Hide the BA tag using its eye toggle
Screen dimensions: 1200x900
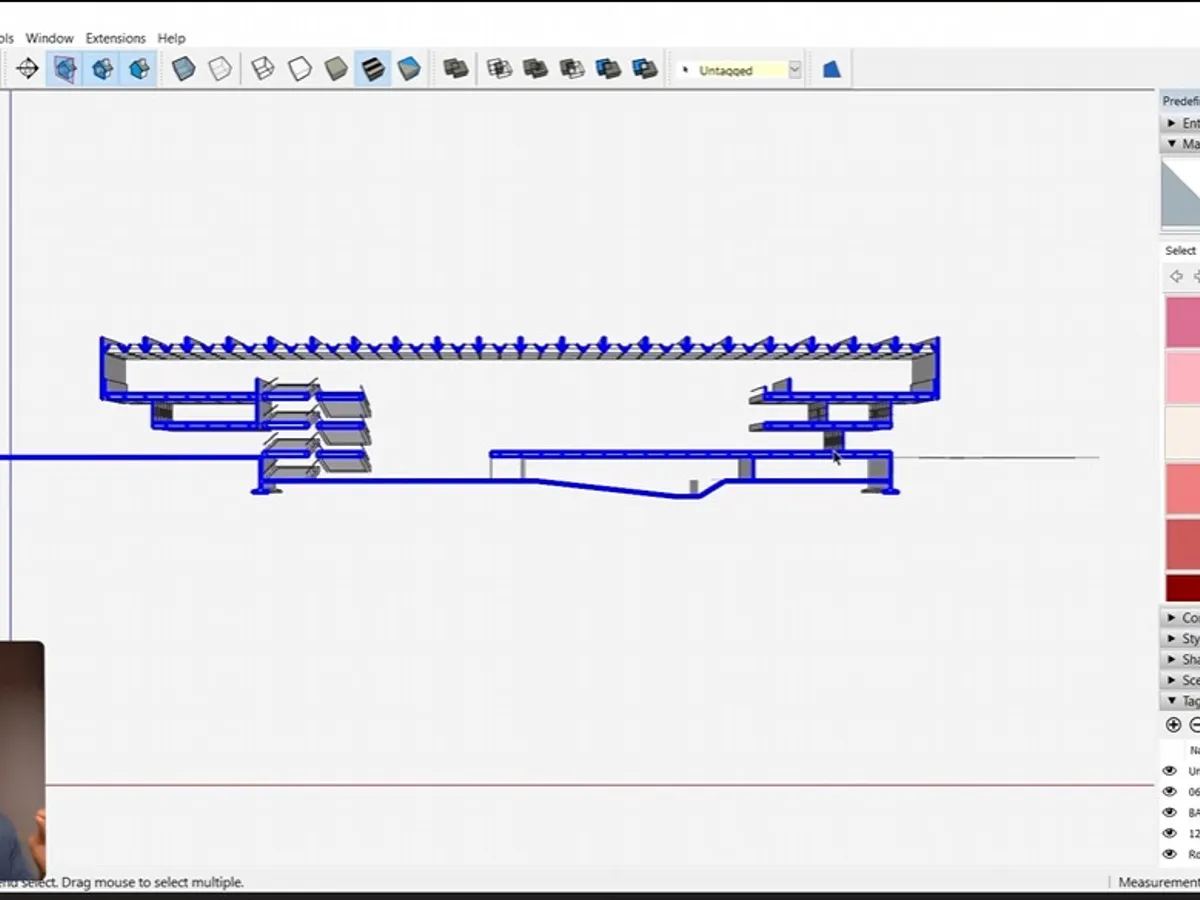pyautogui.click(x=1169, y=812)
